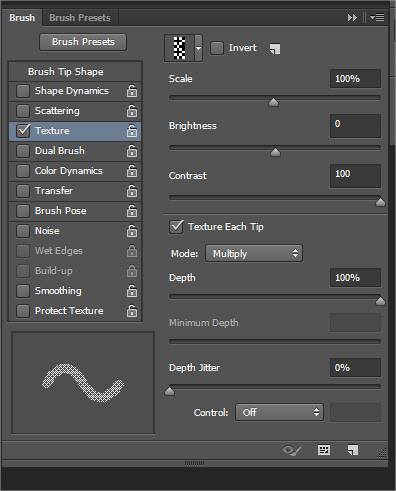Enable the Color Dynamics checkbox

[x=23, y=171]
